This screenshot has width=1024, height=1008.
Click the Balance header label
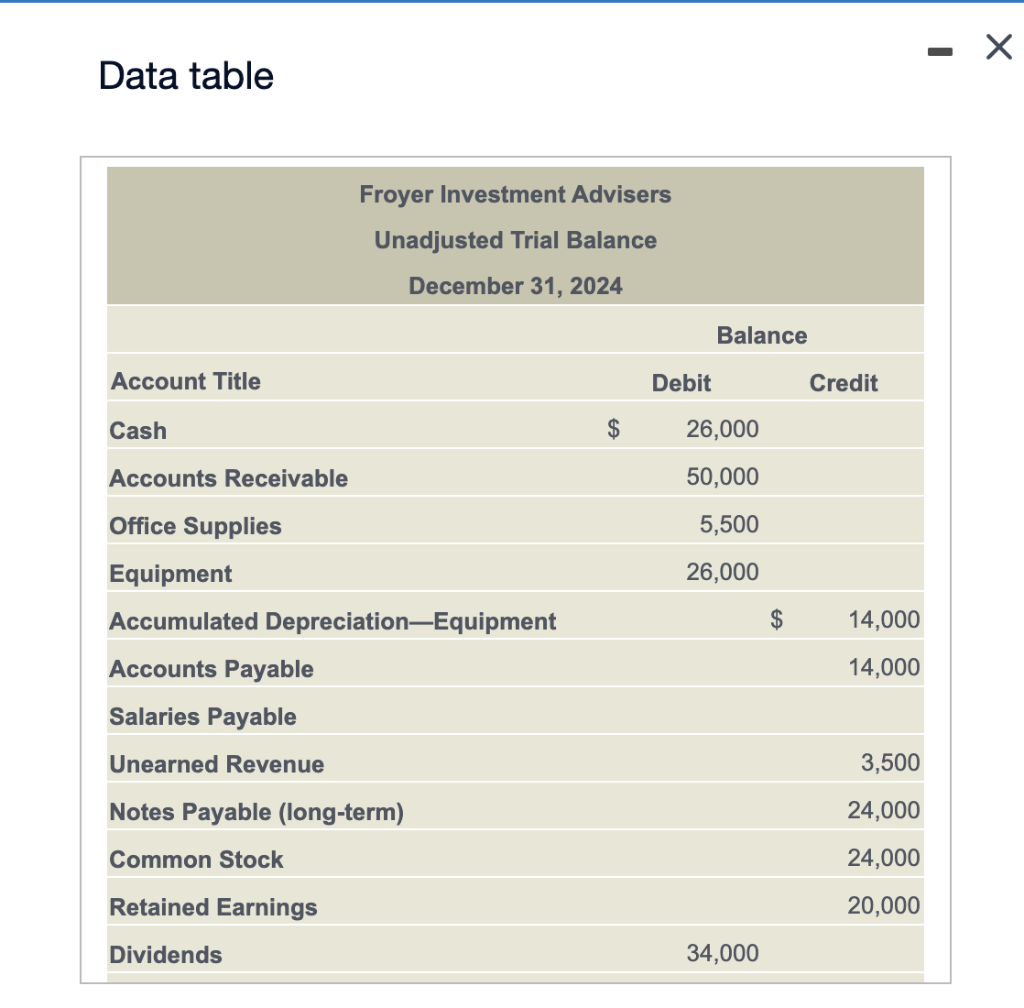(762, 335)
